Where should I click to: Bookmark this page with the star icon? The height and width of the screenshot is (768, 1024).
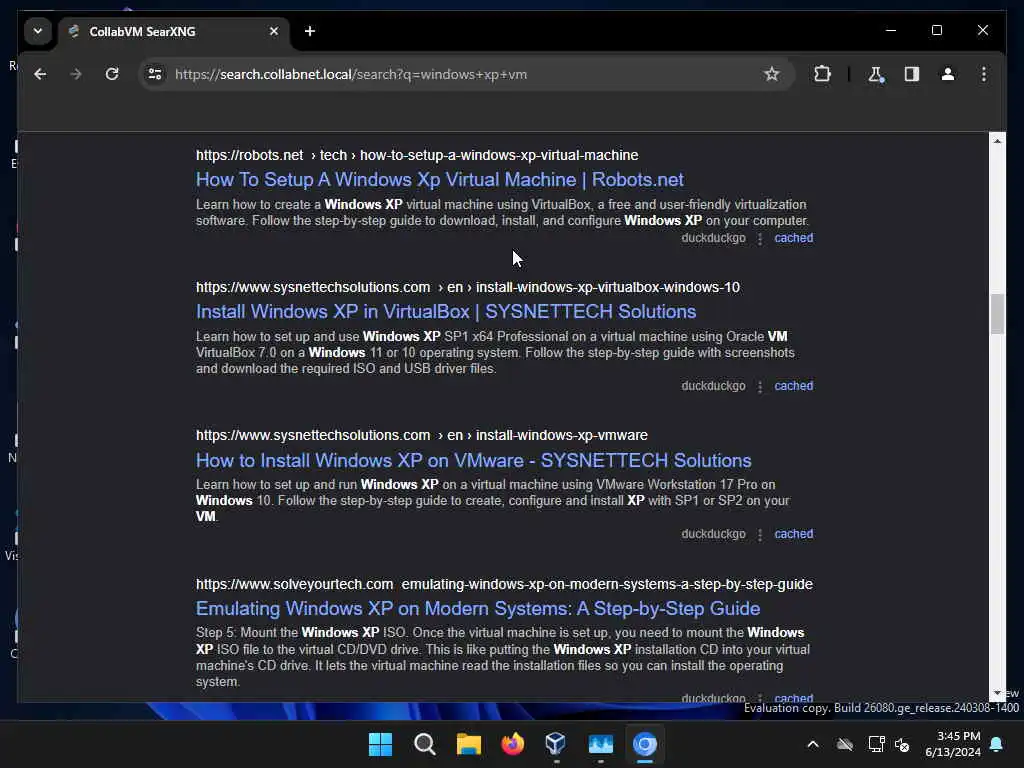click(x=771, y=74)
